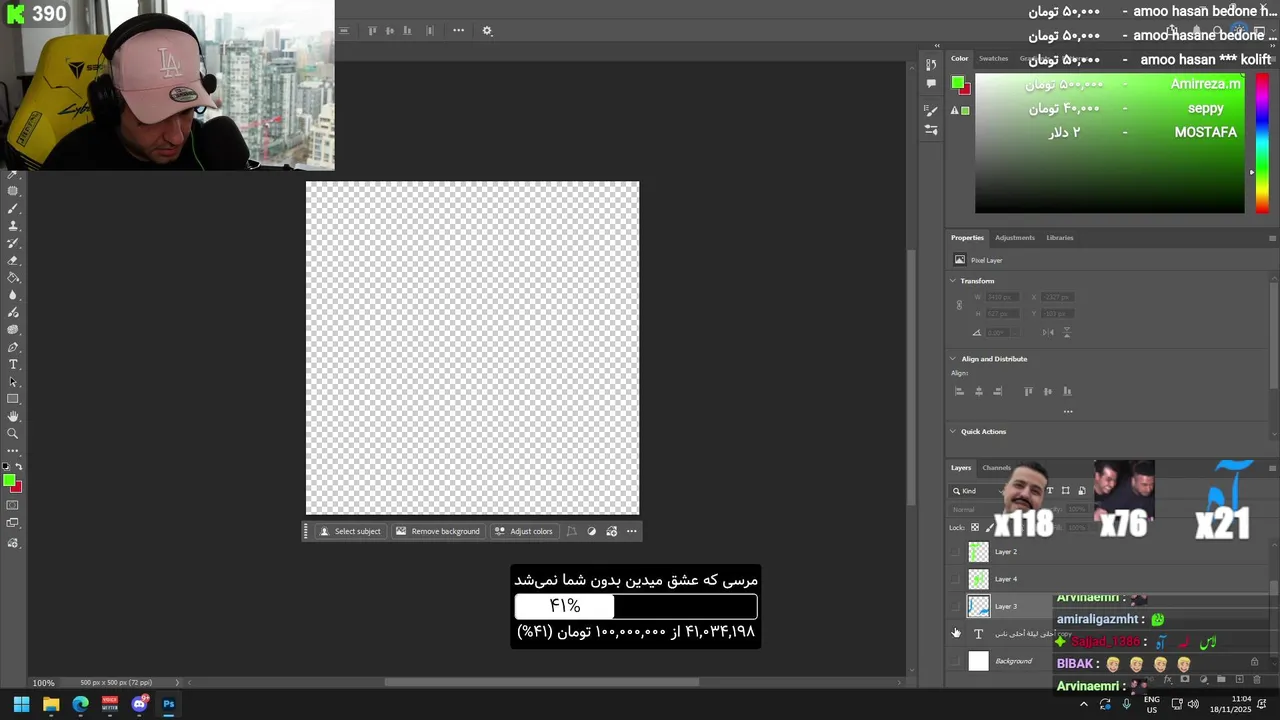Flip vertical in Transform properties
Image resolution: width=1280 pixels, height=720 pixels.
1067,332
